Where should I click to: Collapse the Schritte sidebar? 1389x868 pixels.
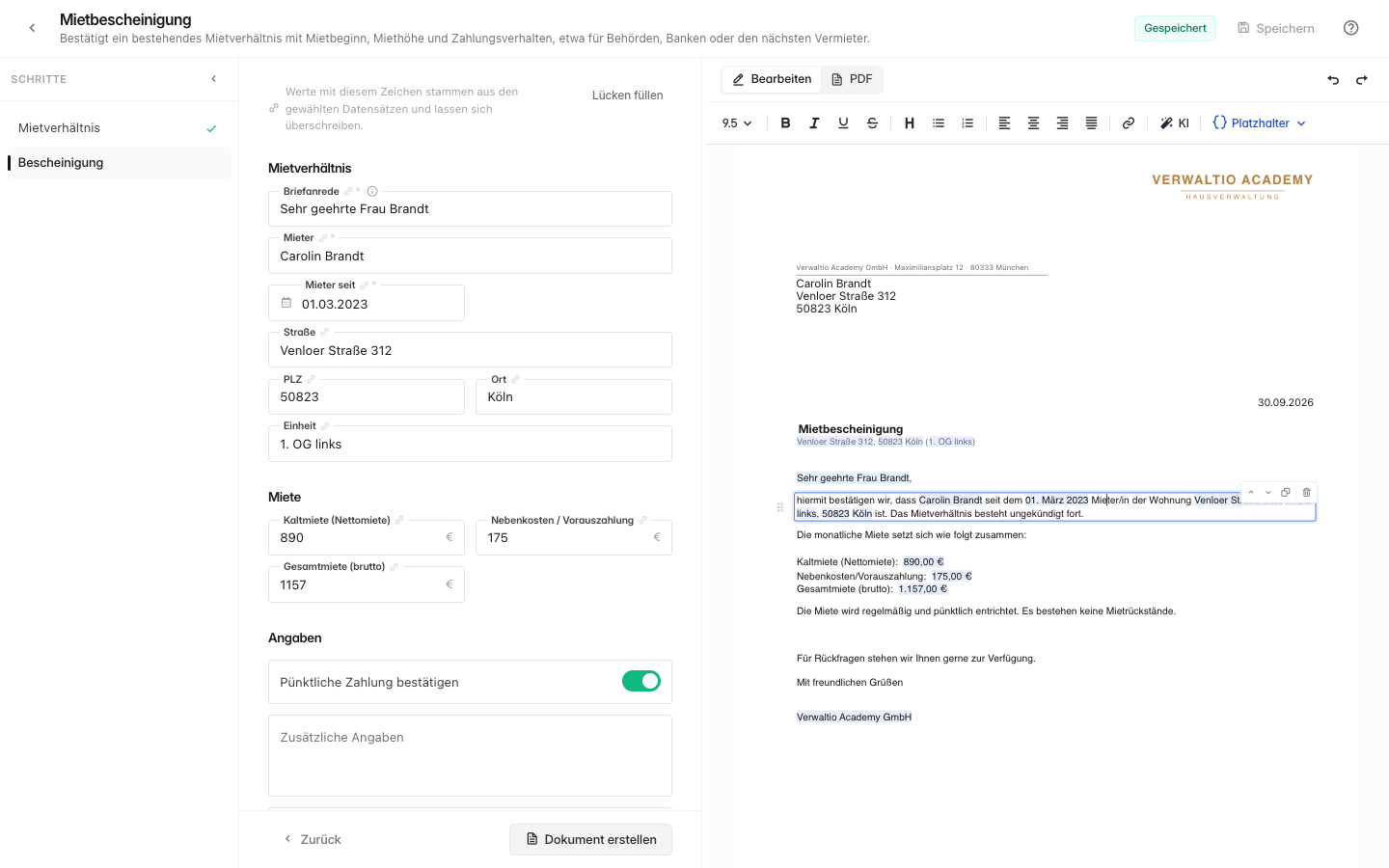point(214,79)
